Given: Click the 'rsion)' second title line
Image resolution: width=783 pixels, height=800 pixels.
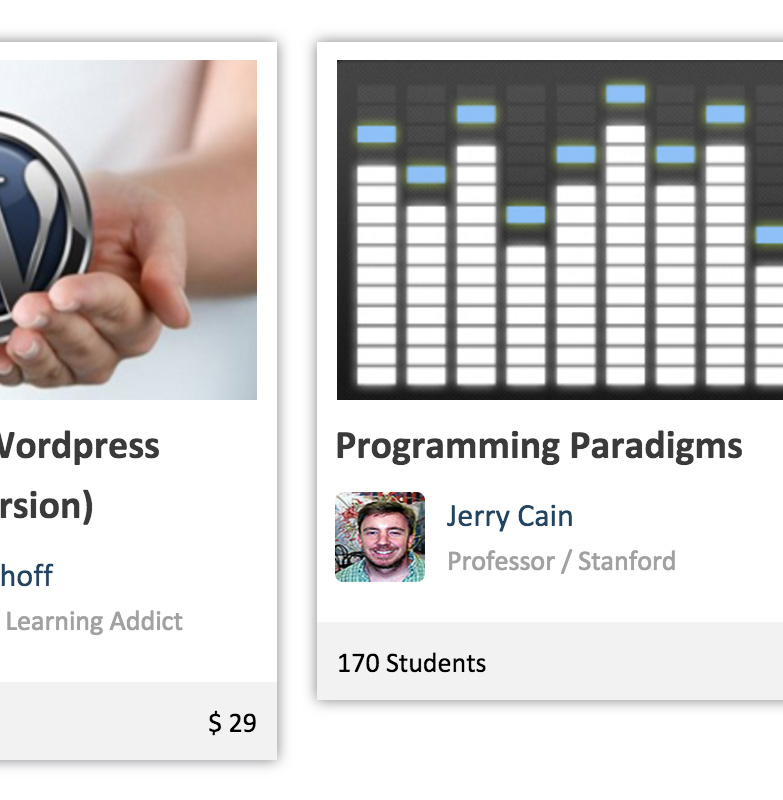Looking at the screenshot, I should point(46,507).
